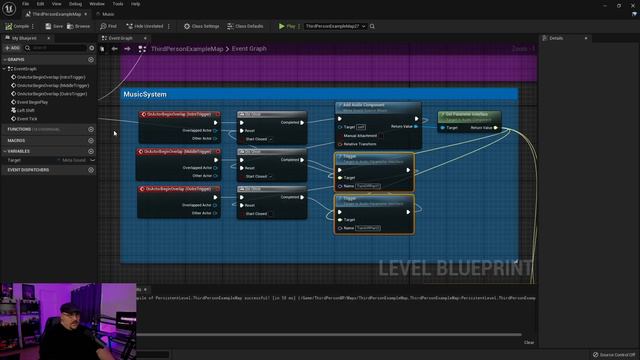The height and width of the screenshot is (360, 640).
Task: Open the Tools menu
Action: pos(118,4)
